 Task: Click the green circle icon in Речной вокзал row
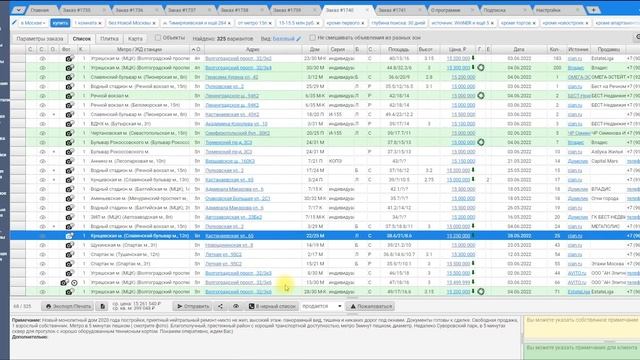coord(481,96)
